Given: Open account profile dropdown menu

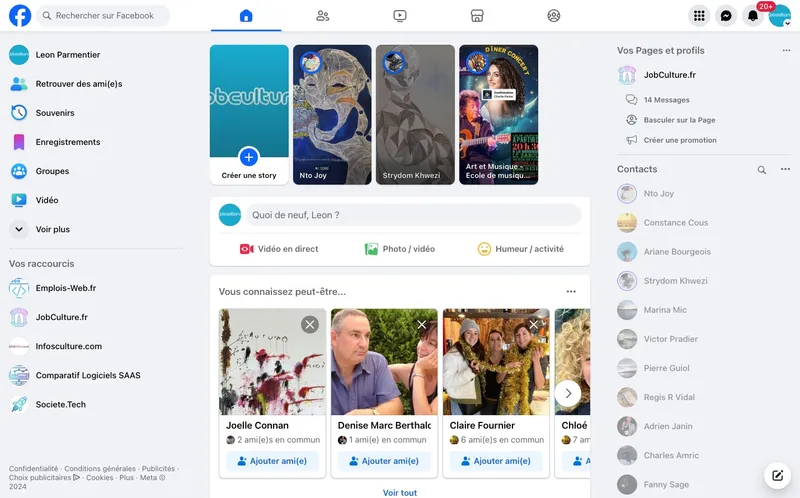Looking at the screenshot, I should (780, 16).
